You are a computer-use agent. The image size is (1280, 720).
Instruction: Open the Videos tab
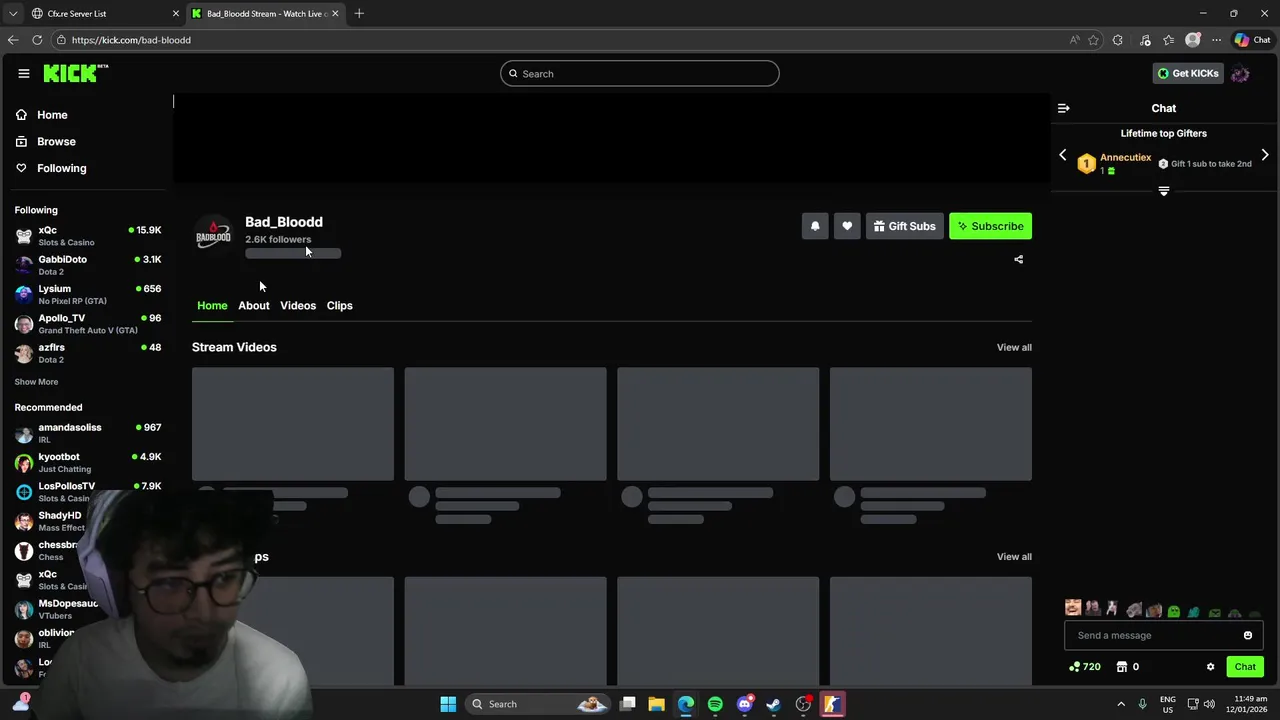coord(298,305)
